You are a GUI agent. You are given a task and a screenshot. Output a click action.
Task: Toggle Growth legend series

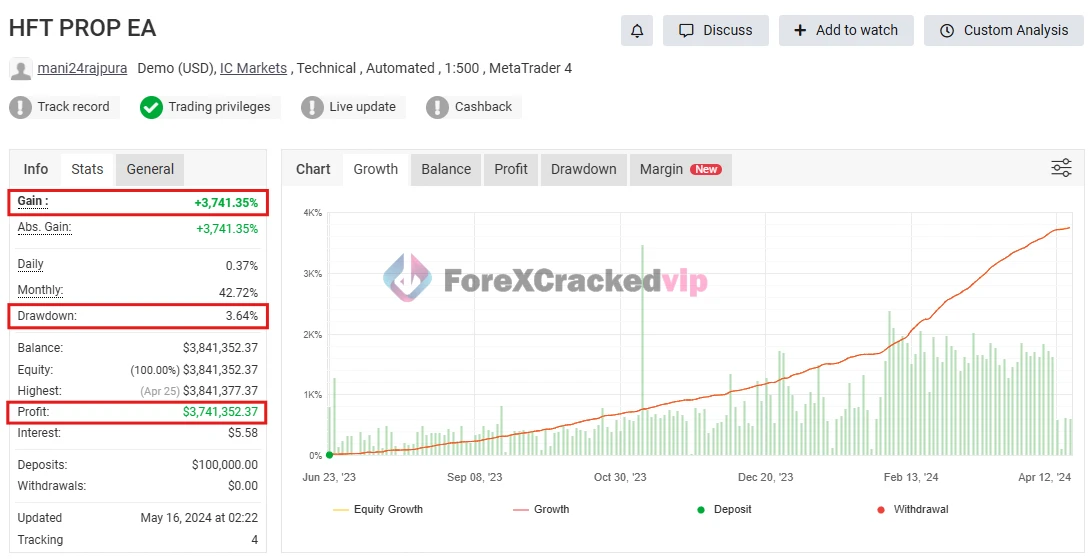point(541,510)
